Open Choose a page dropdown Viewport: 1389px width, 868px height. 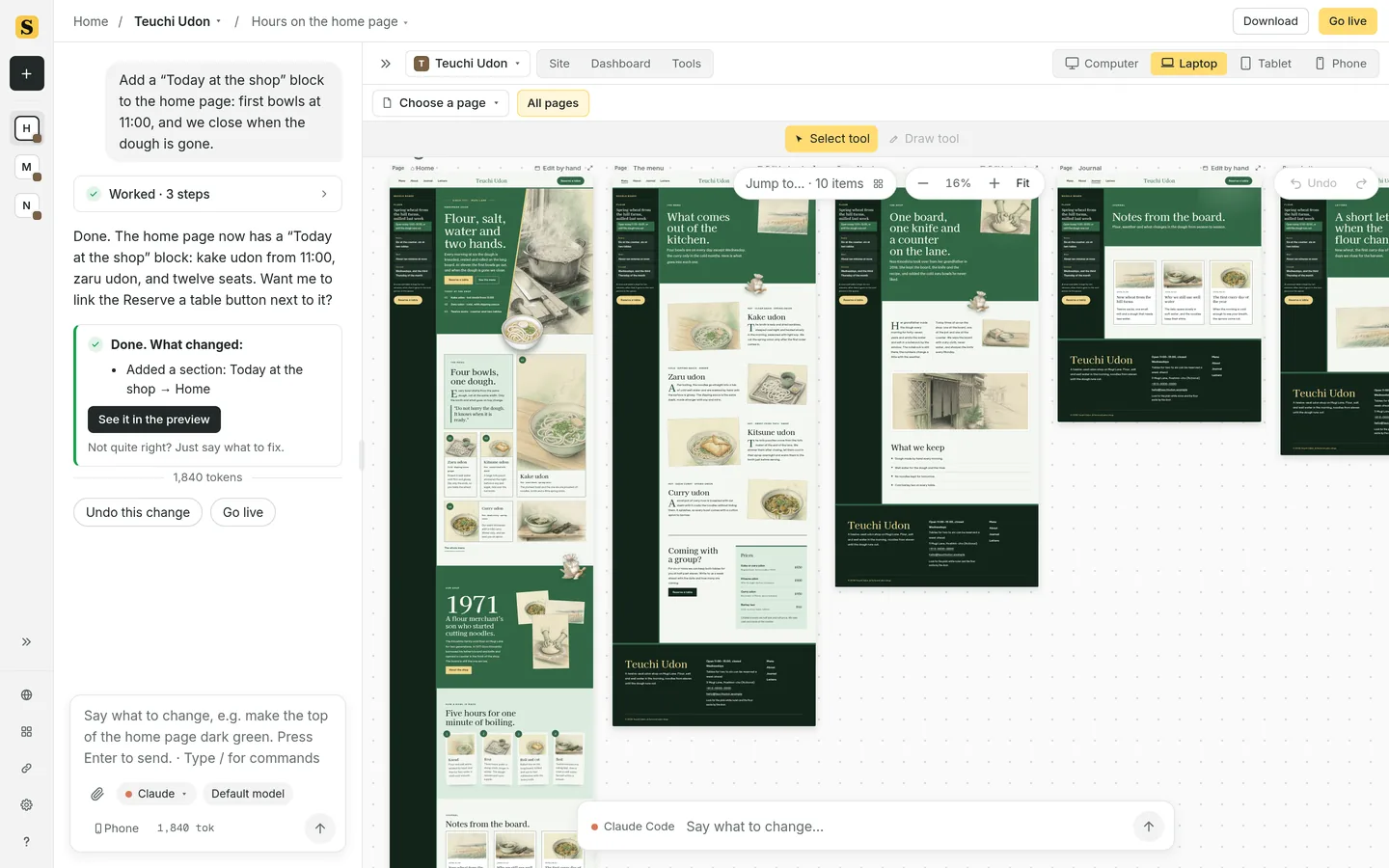pos(441,103)
